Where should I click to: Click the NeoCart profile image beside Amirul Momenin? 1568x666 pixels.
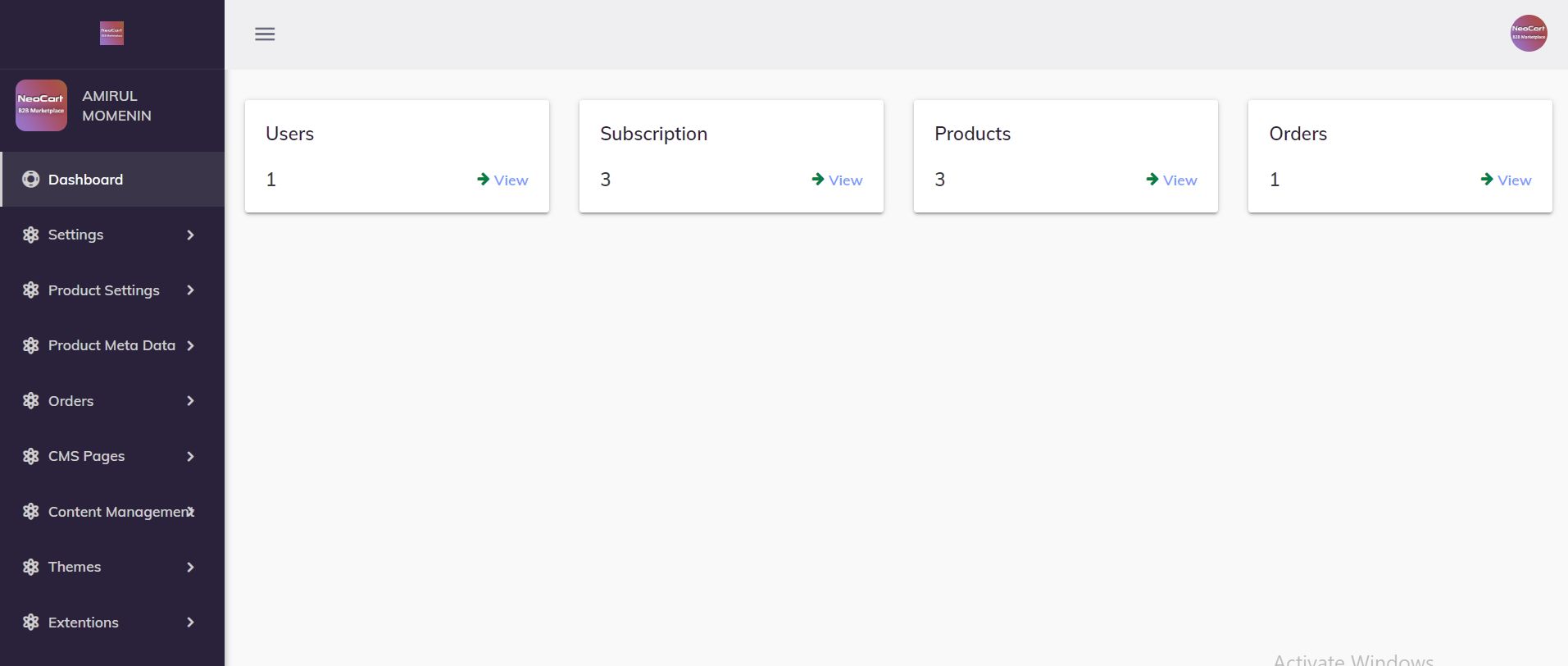[41, 106]
